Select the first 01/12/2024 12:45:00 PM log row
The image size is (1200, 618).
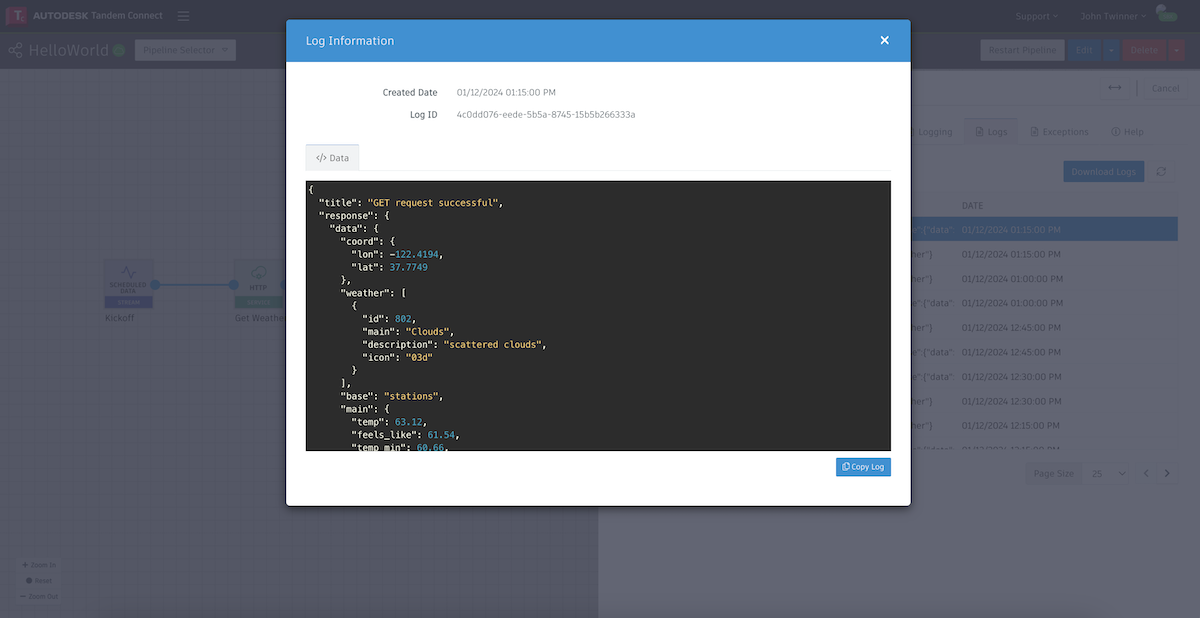(1044, 328)
